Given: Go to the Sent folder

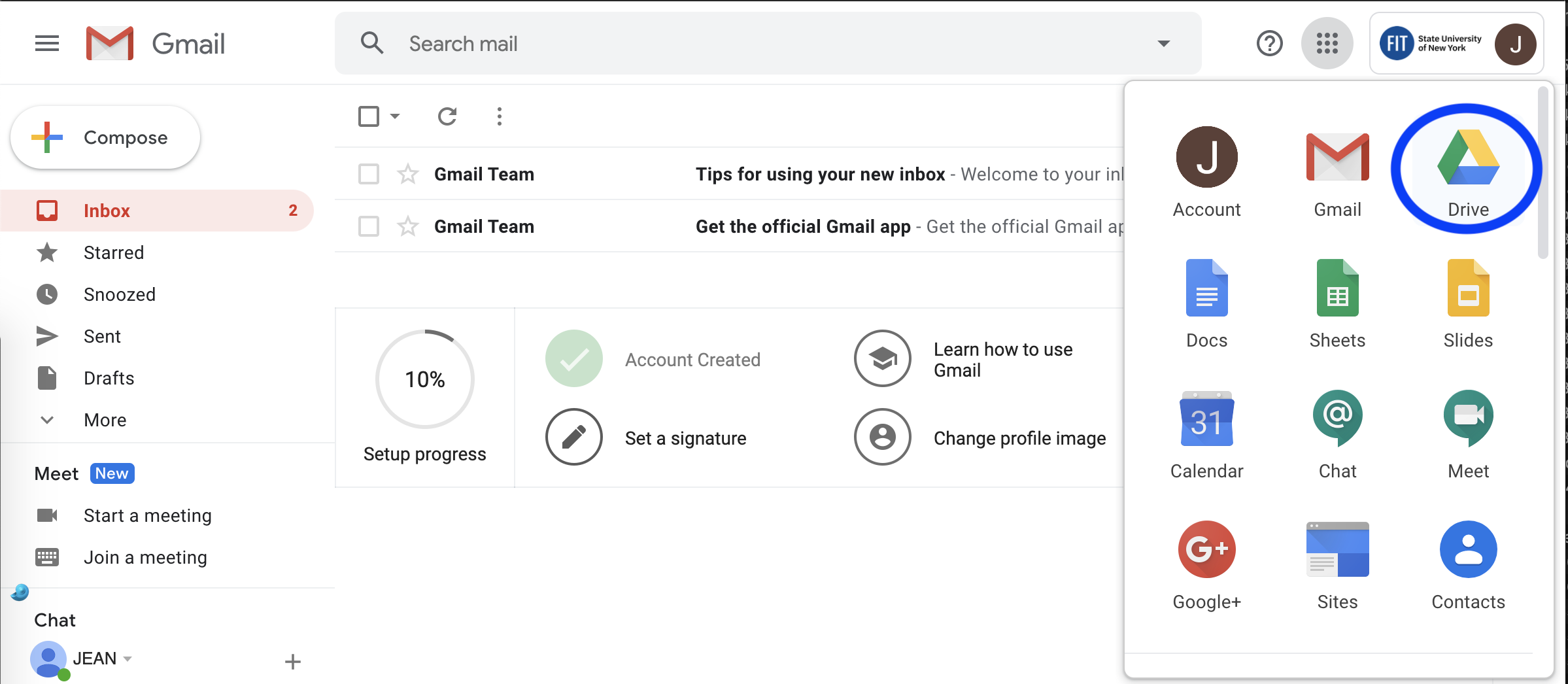Looking at the screenshot, I should [157, 336].
